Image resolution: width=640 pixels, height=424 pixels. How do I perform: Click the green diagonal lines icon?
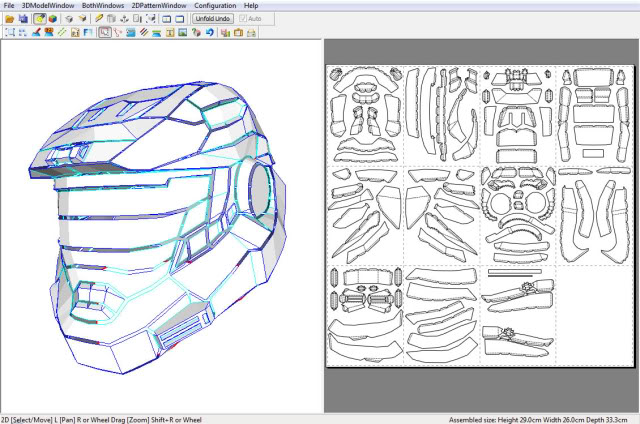62,32
